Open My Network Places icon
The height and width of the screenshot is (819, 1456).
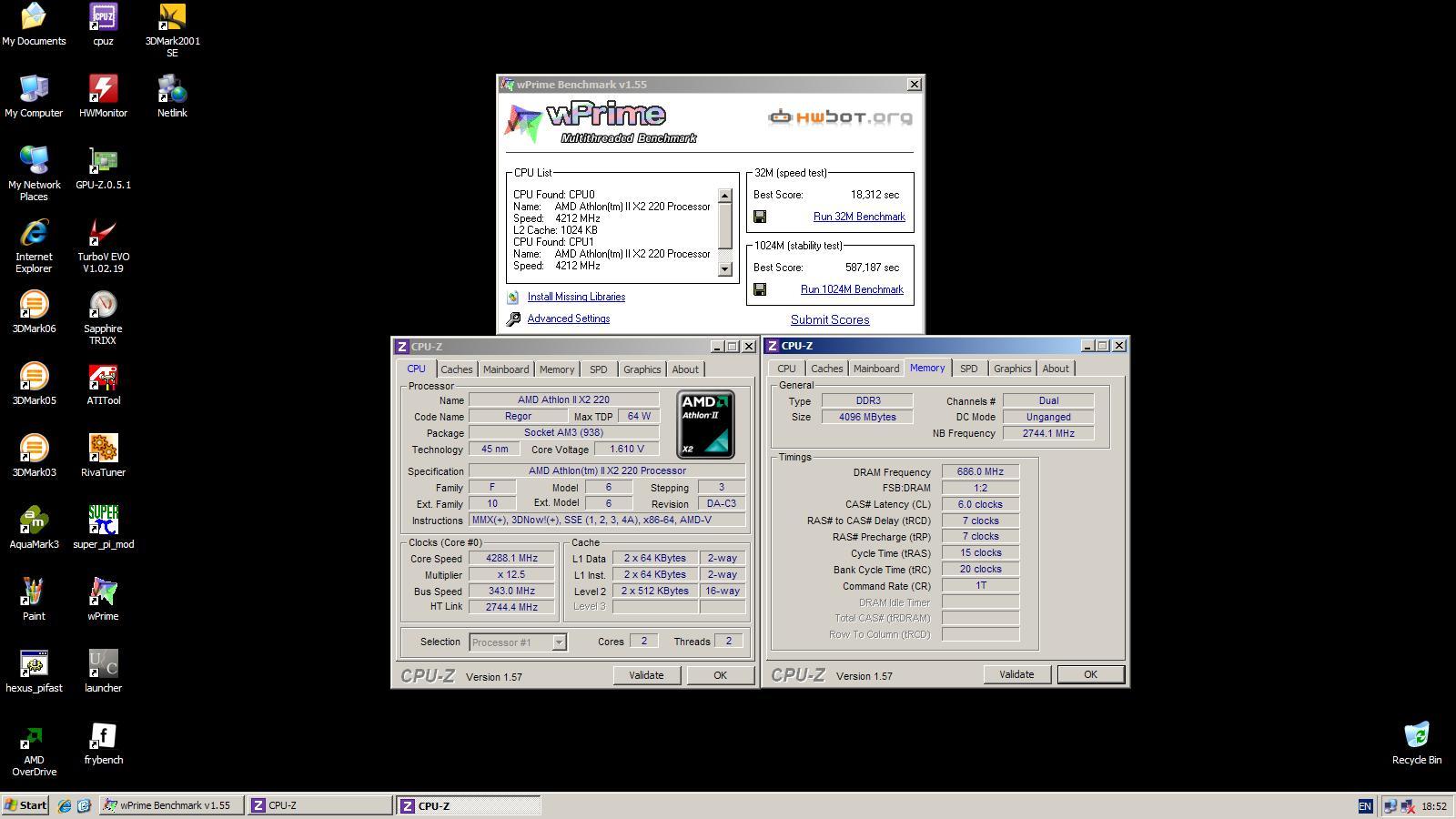point(34,174)
